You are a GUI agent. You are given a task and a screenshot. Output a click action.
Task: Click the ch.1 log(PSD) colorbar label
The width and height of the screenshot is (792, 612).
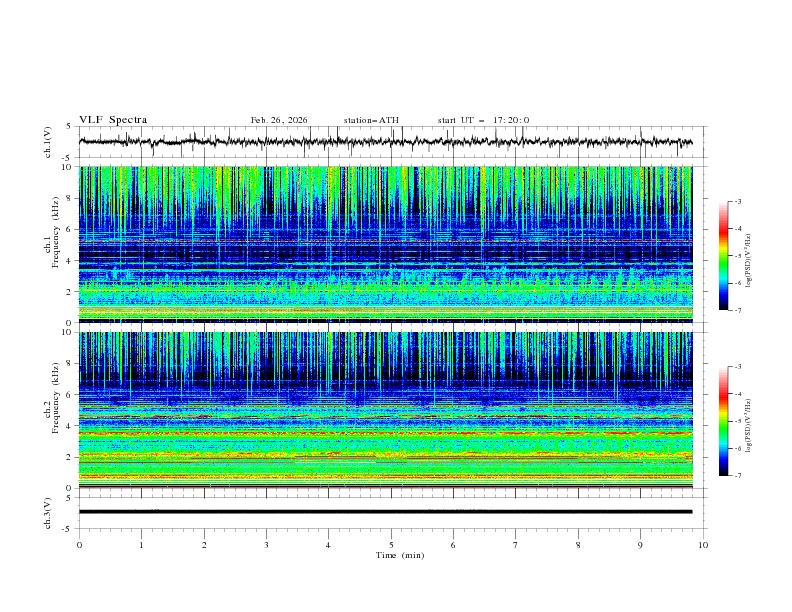(x=748, y=261)
